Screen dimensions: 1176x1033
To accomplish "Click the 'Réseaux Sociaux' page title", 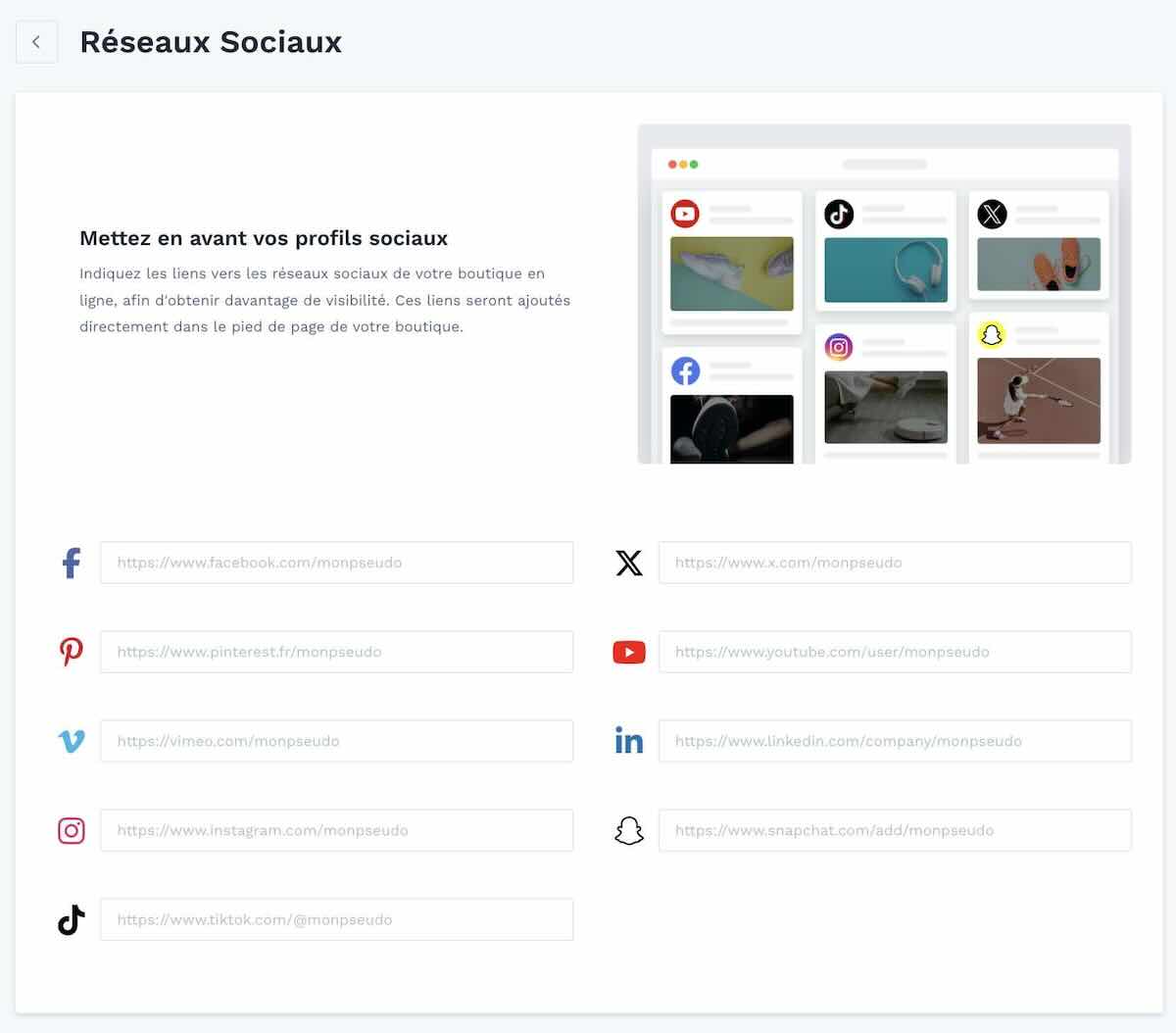I will click(x=211, y=42).
